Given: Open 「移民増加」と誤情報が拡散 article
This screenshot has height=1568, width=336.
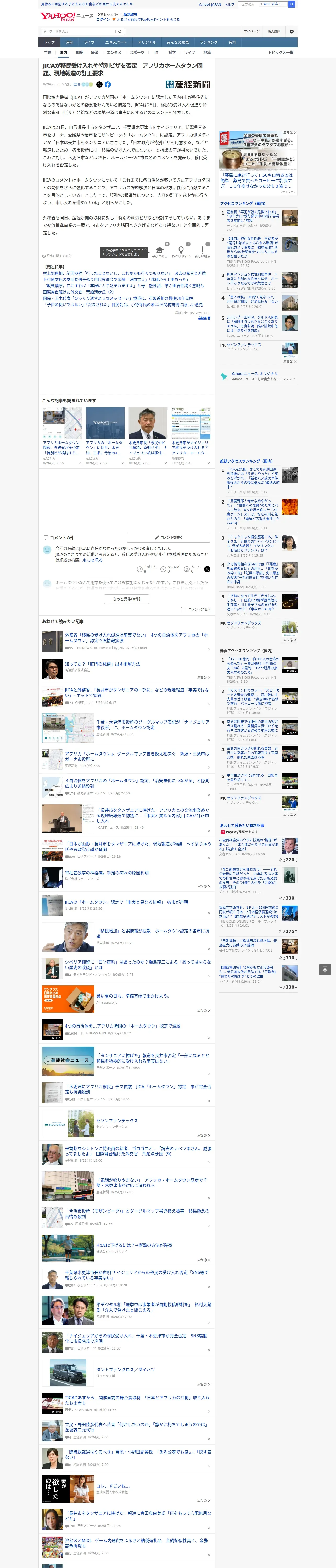Looking at the screenshot, I should pyautogui.click(x=153, y=933).
